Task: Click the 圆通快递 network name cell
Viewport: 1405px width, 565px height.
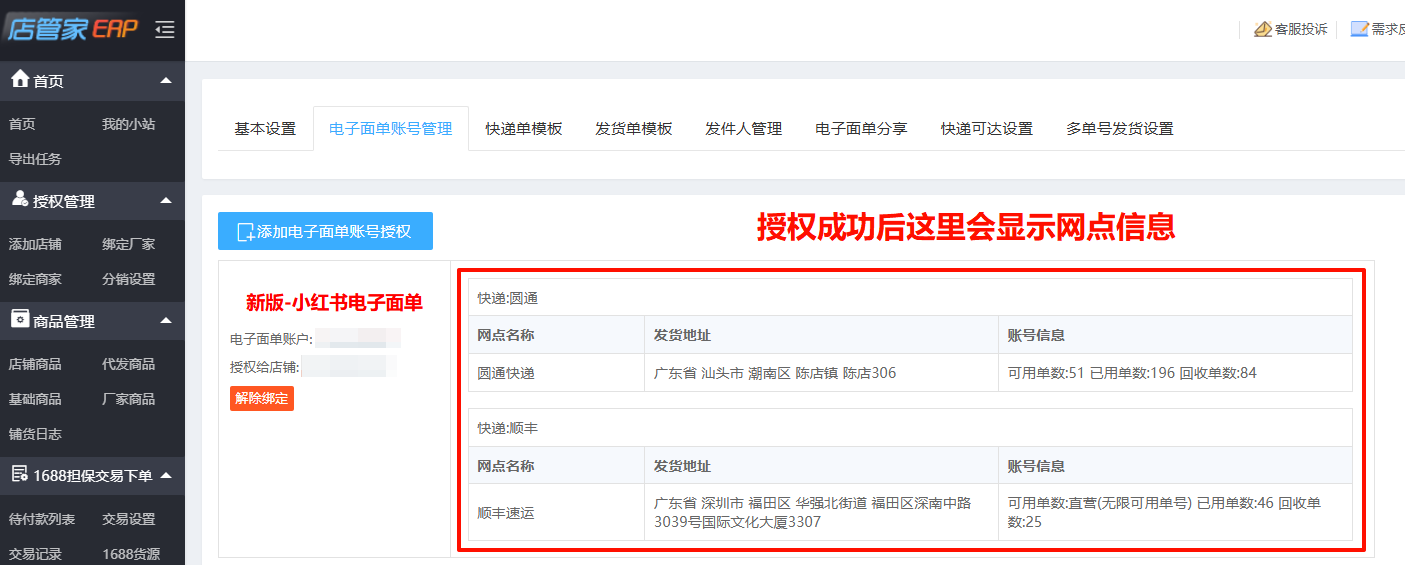Action: (556, 373)
